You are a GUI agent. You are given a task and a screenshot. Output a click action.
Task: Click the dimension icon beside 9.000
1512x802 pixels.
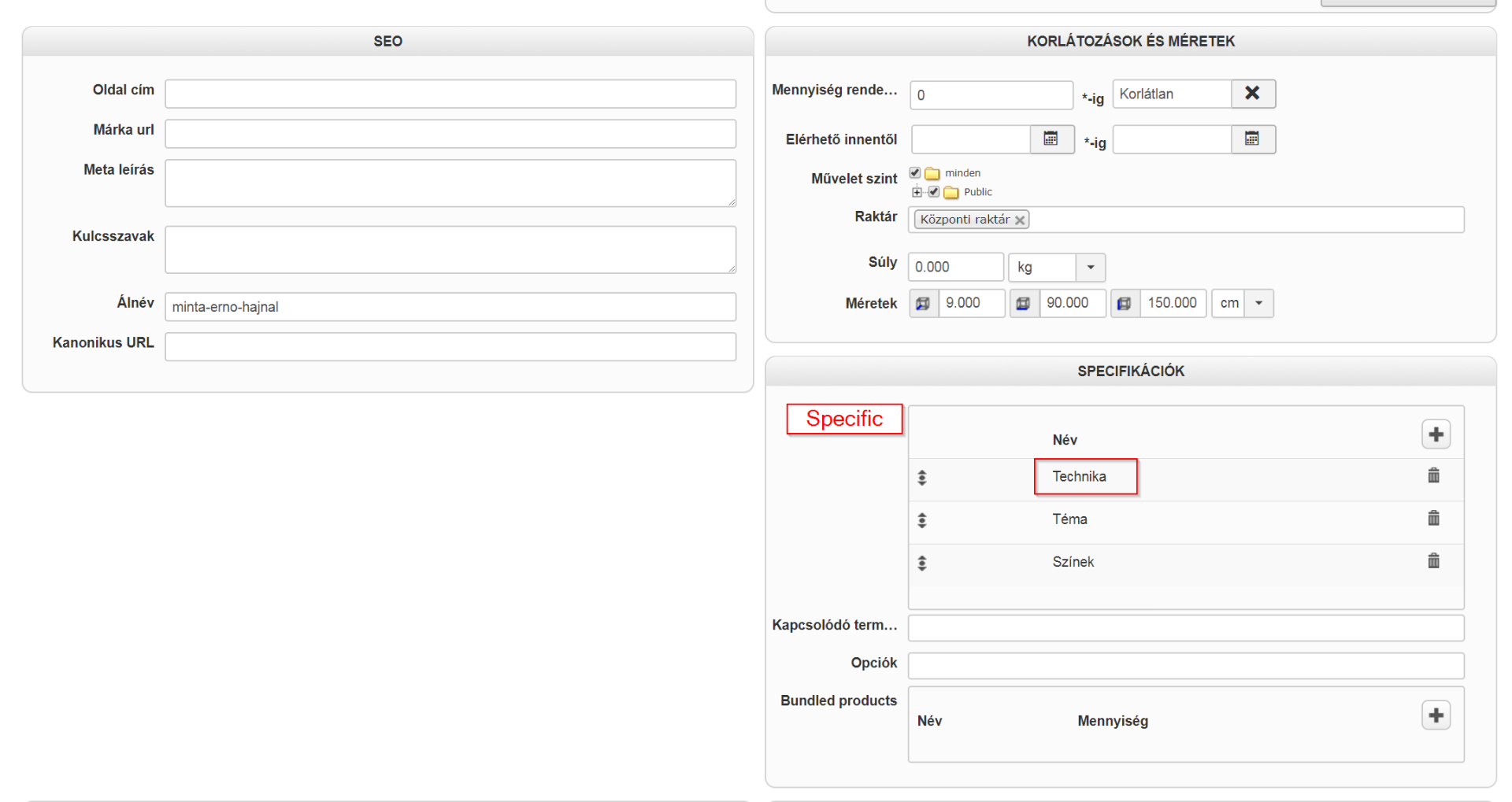924,303
